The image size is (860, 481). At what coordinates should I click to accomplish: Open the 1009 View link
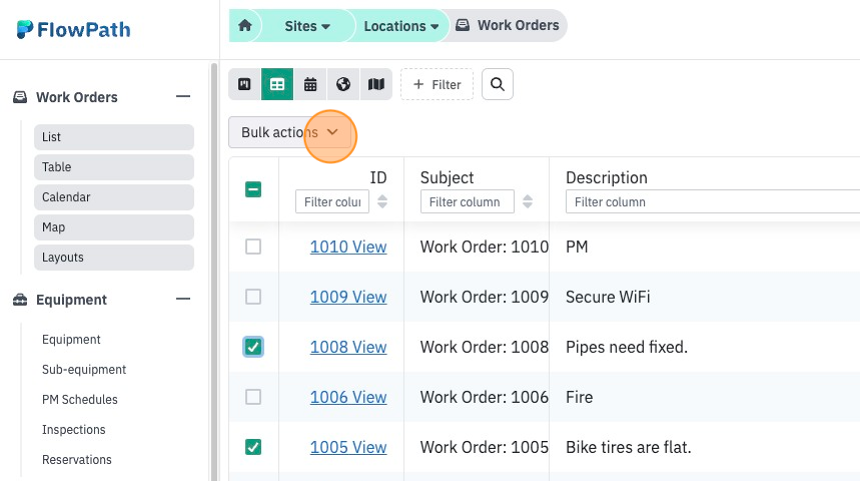pos(348,297)
